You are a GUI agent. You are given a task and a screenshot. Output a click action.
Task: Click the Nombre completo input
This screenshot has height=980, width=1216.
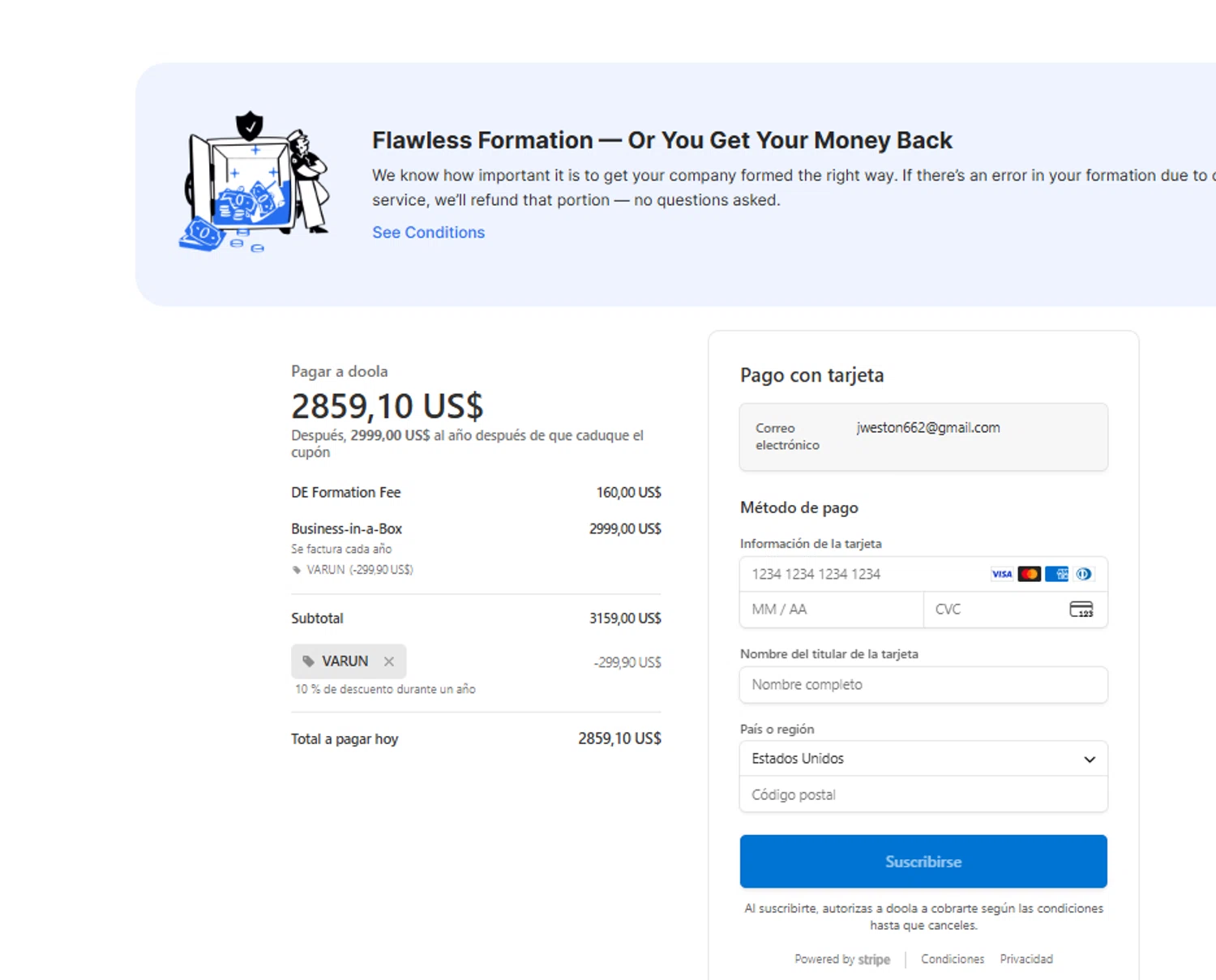pos(923,685)
